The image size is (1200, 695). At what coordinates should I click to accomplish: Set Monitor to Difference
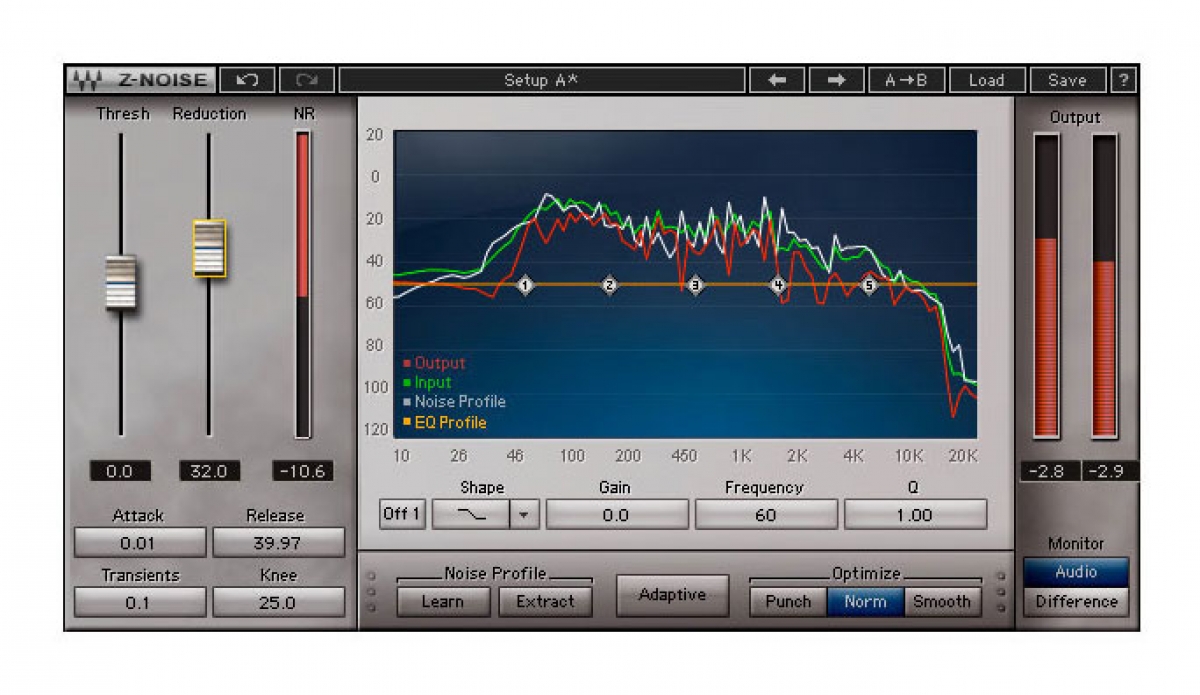tap(1076, 601)
